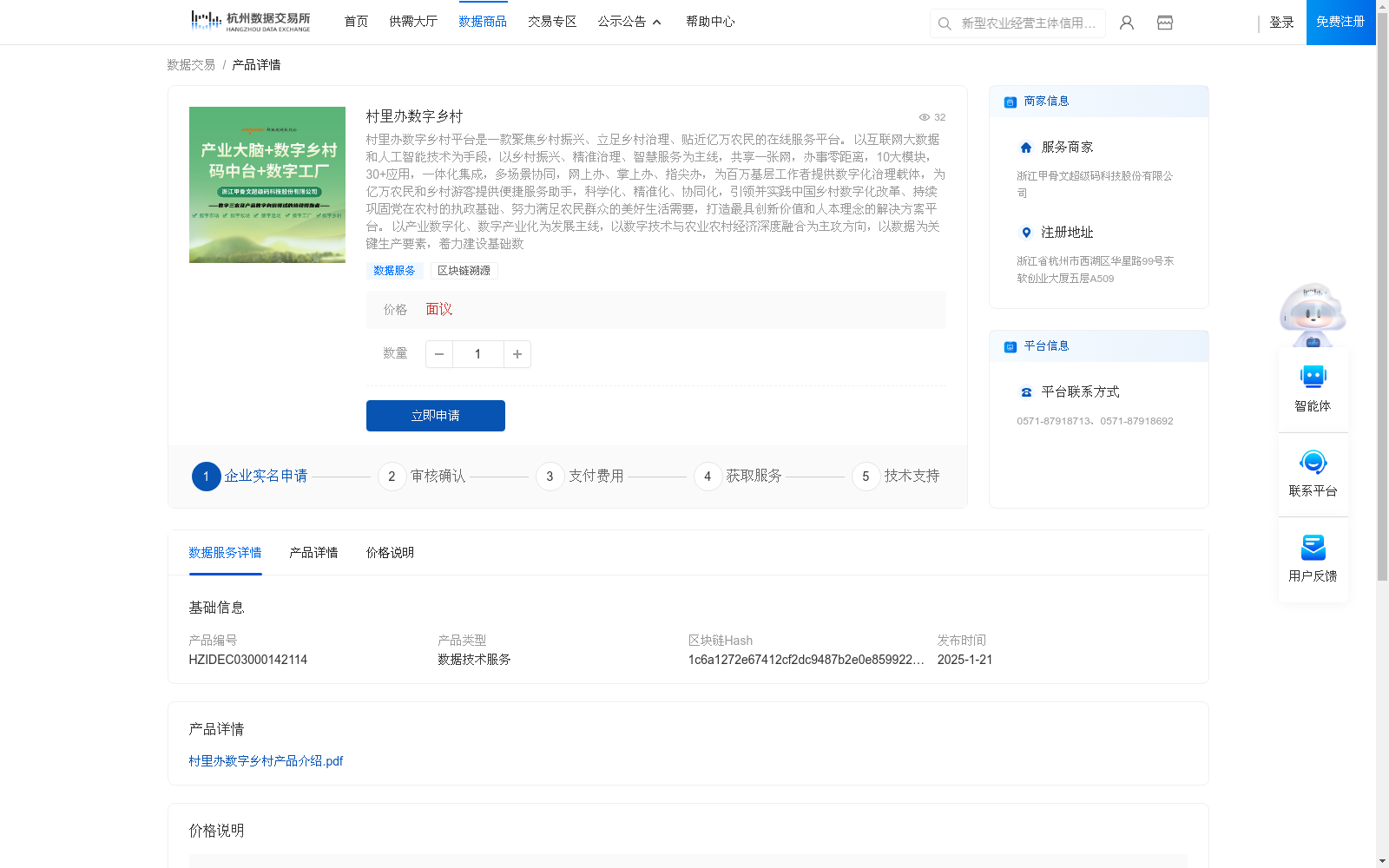
Task: Click the 区块链溯源 tag
Action: pos(464,271)
